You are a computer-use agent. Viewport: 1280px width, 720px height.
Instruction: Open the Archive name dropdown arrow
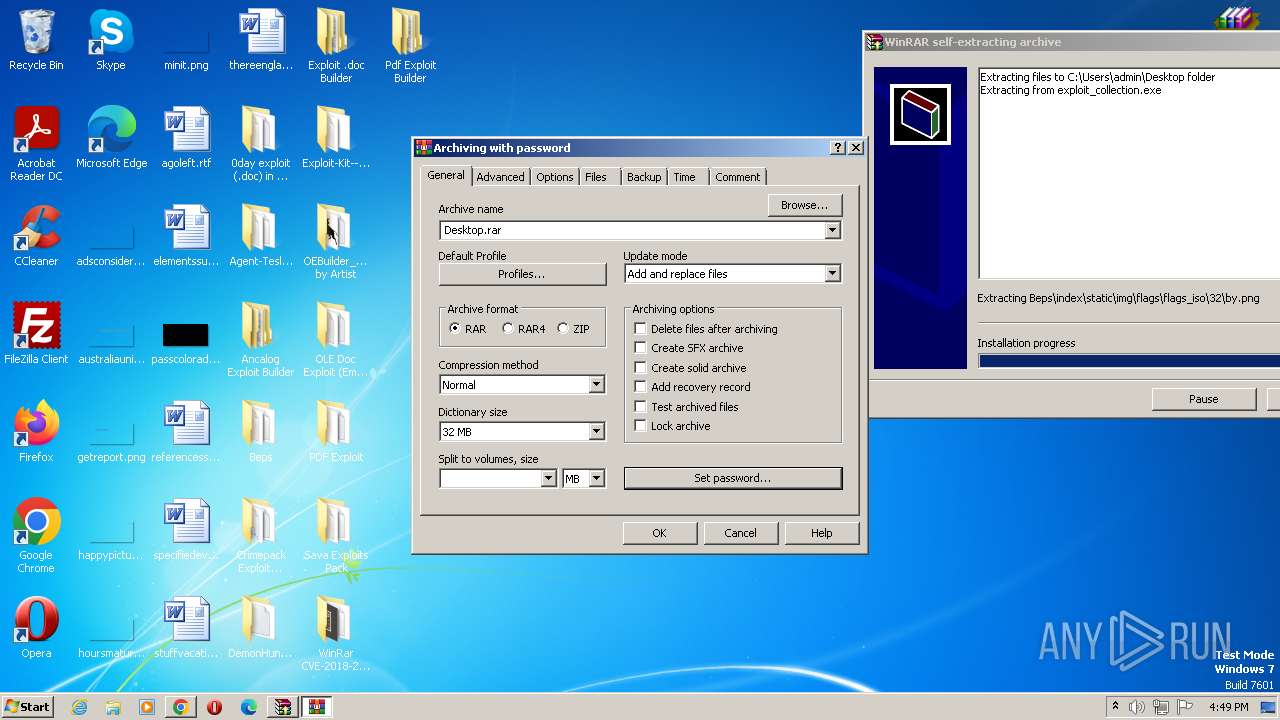point(832,230)
